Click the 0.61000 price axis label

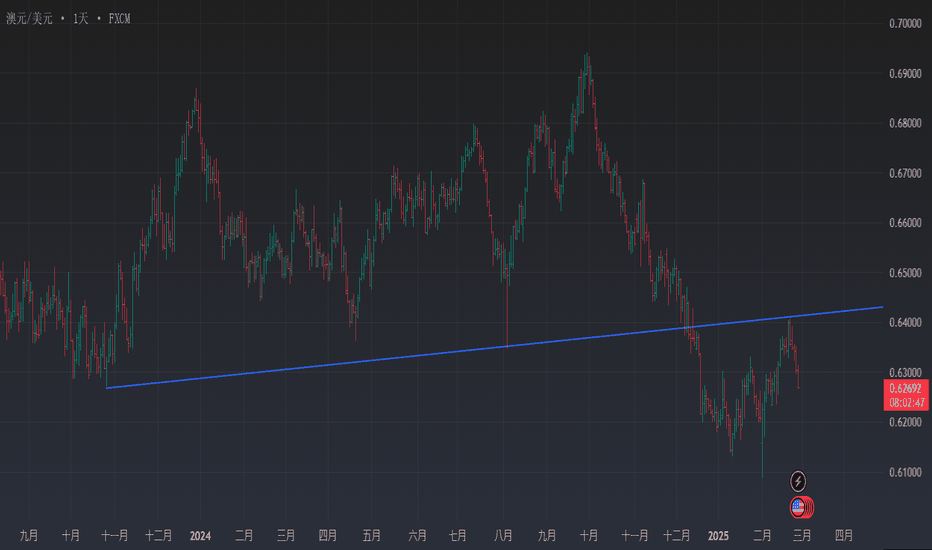[906, 472]
